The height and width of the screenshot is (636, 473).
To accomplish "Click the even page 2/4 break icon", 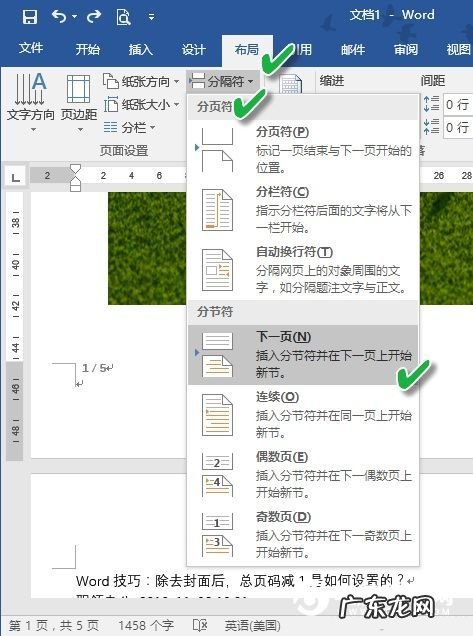I will [217, 475].
